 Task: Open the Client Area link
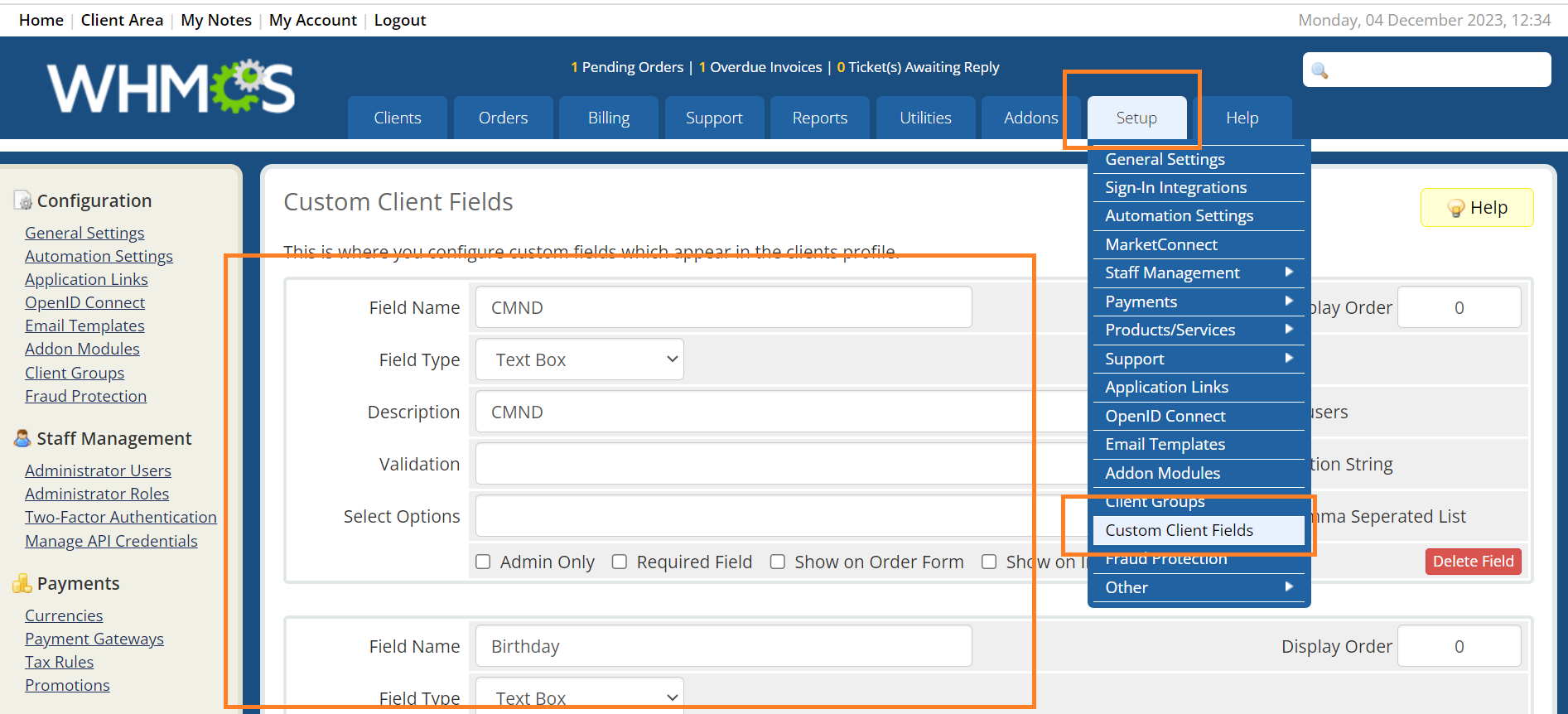122,20
